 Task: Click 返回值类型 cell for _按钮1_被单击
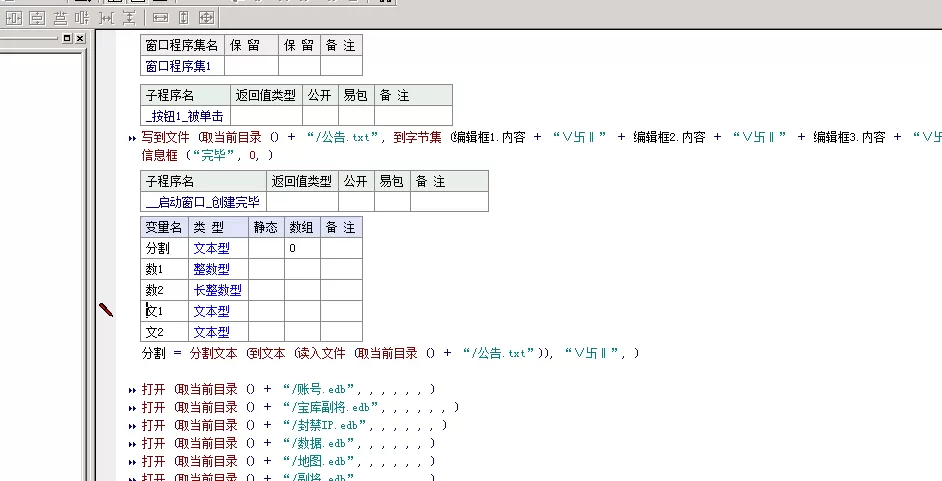coord(266,116)
